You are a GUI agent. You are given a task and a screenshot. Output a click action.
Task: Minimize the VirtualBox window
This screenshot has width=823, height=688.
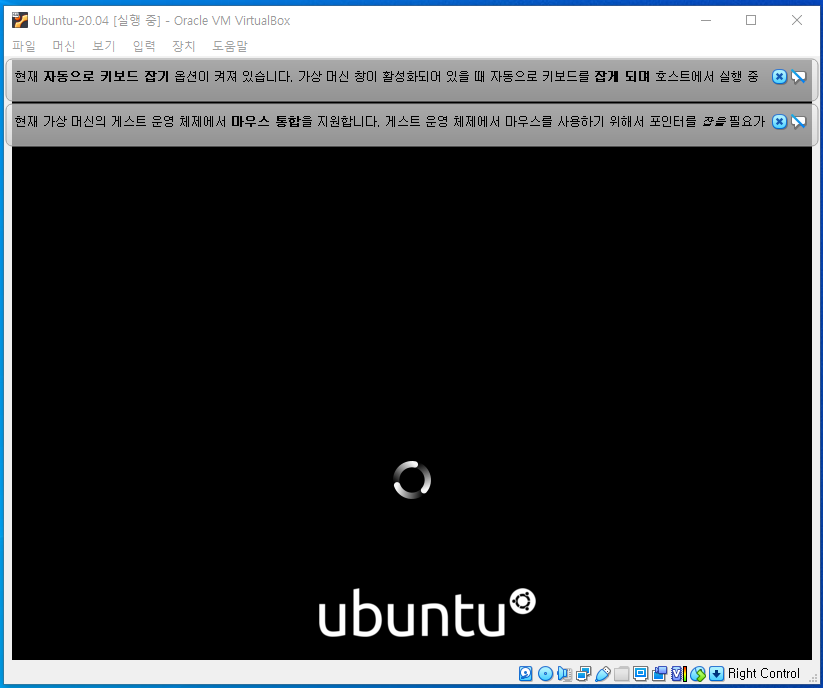click(x=706, y=20)
